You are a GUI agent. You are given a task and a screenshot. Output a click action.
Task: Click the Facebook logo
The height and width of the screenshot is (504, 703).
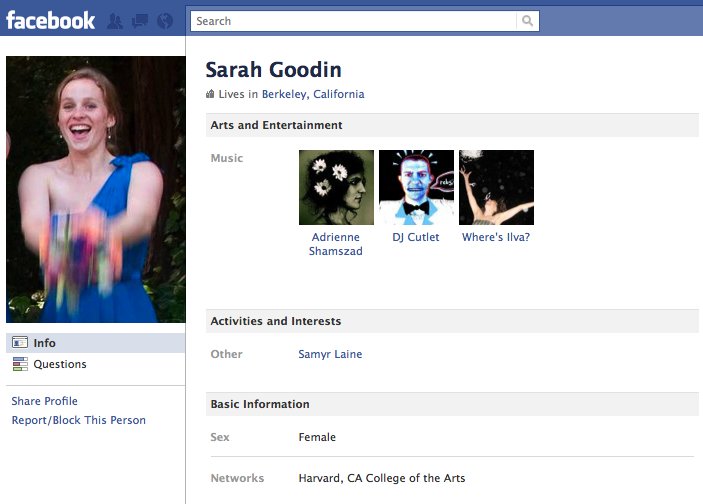tap(50, 19)
